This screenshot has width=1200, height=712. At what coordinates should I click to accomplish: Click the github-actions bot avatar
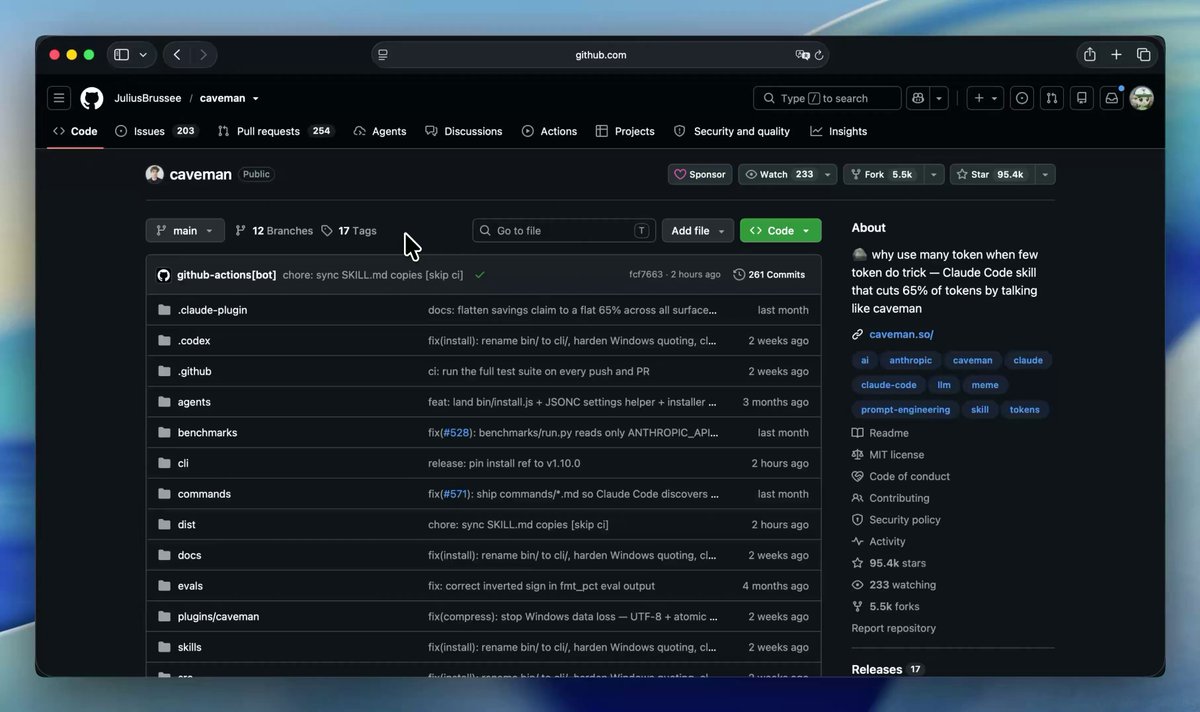tap(164, 274)
